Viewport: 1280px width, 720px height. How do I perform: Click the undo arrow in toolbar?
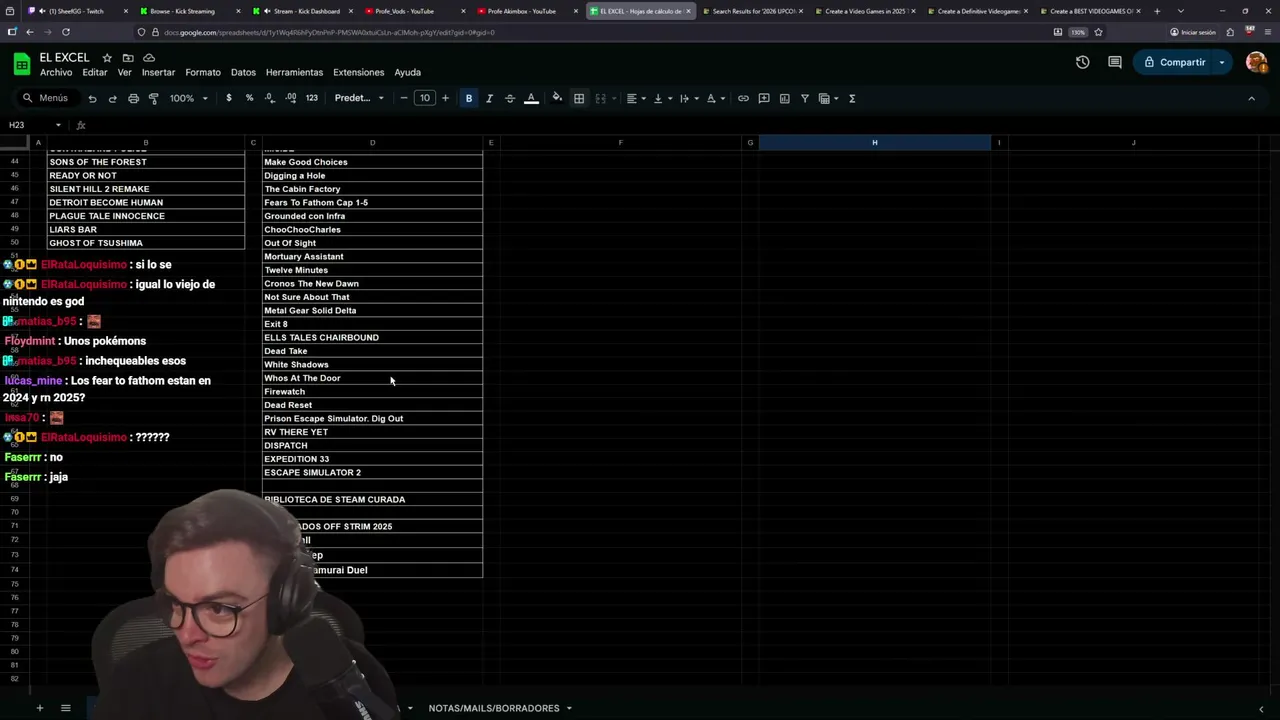click(92, 98)
